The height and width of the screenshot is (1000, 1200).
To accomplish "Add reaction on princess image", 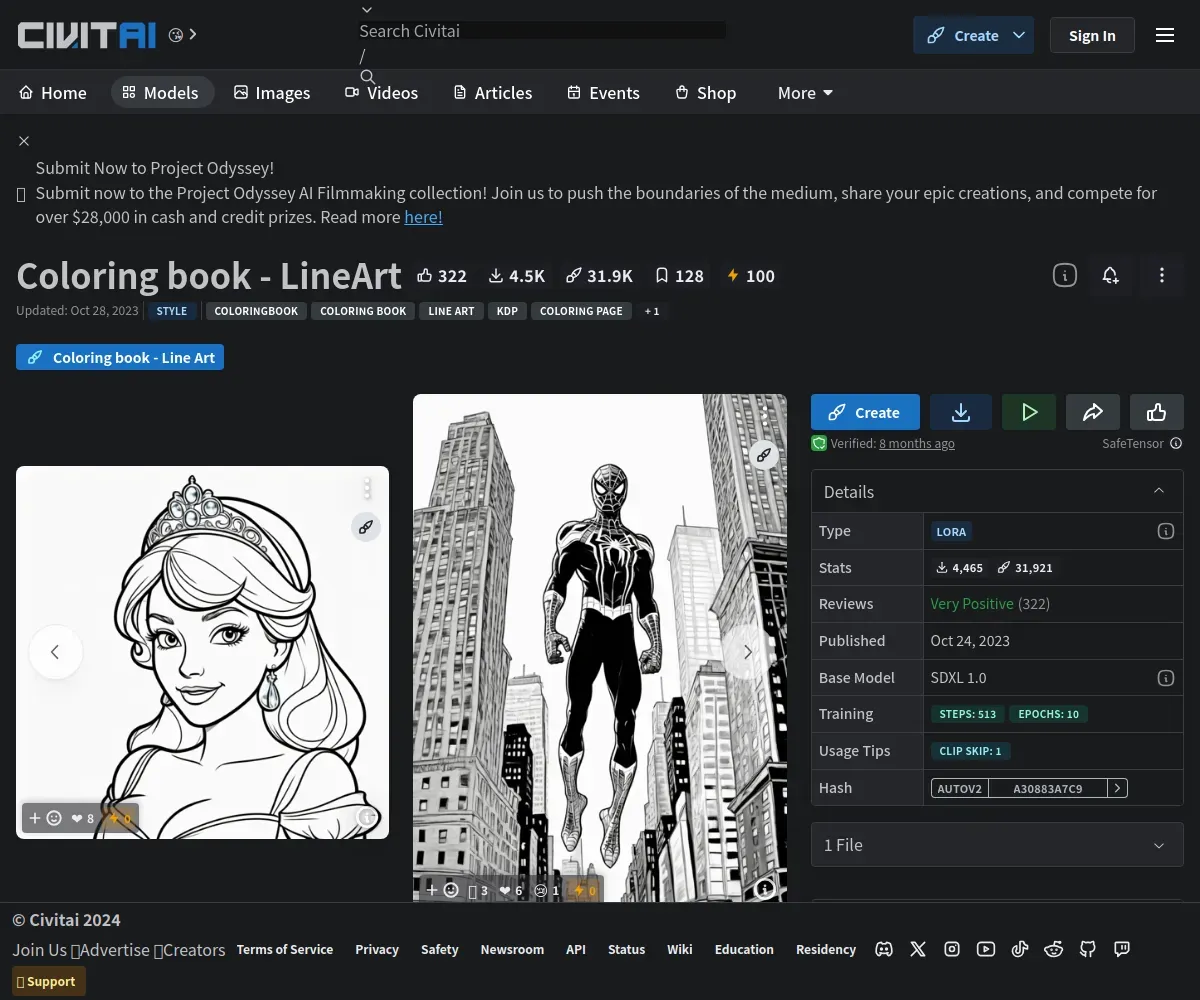I will tap(45, 818).
